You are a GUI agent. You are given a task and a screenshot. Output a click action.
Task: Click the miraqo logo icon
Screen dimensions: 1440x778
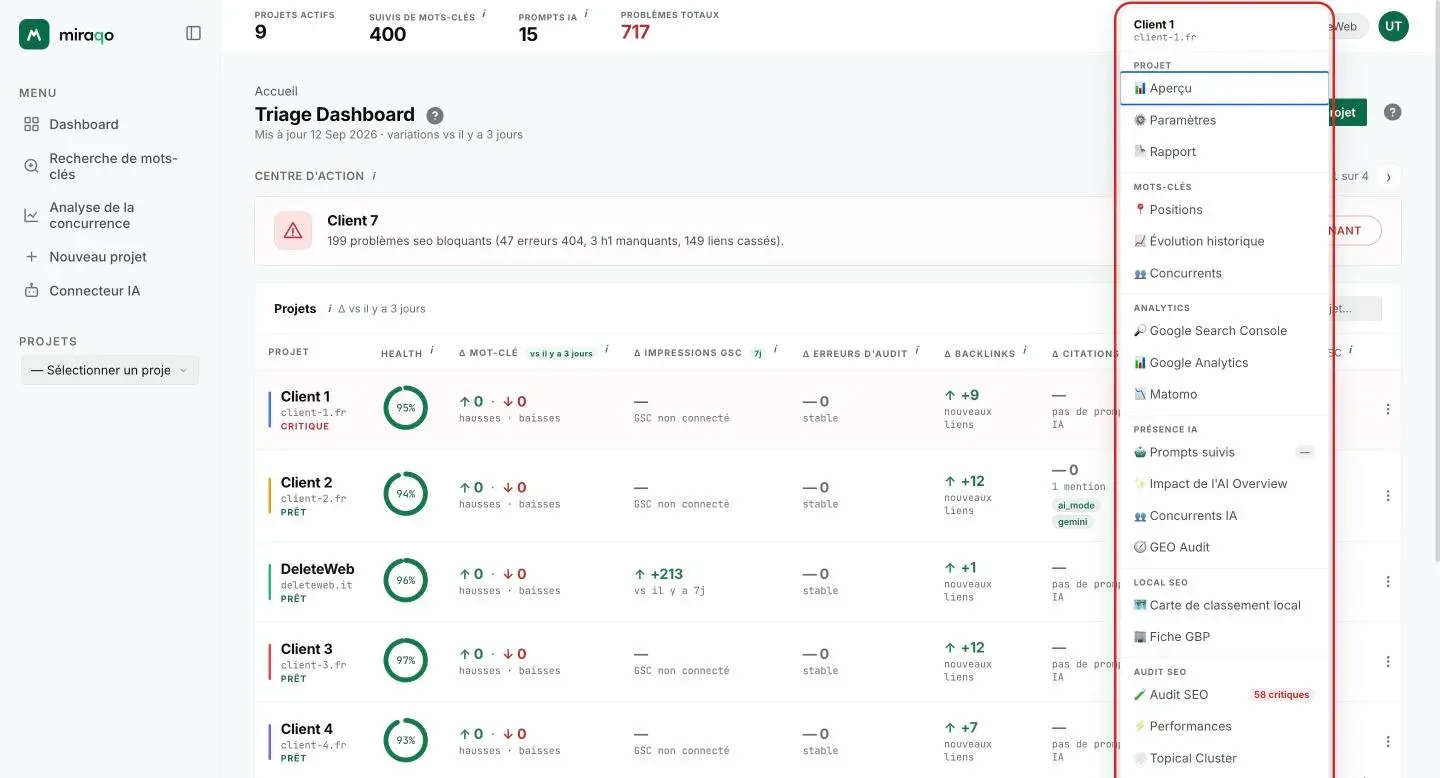point(34,34)
